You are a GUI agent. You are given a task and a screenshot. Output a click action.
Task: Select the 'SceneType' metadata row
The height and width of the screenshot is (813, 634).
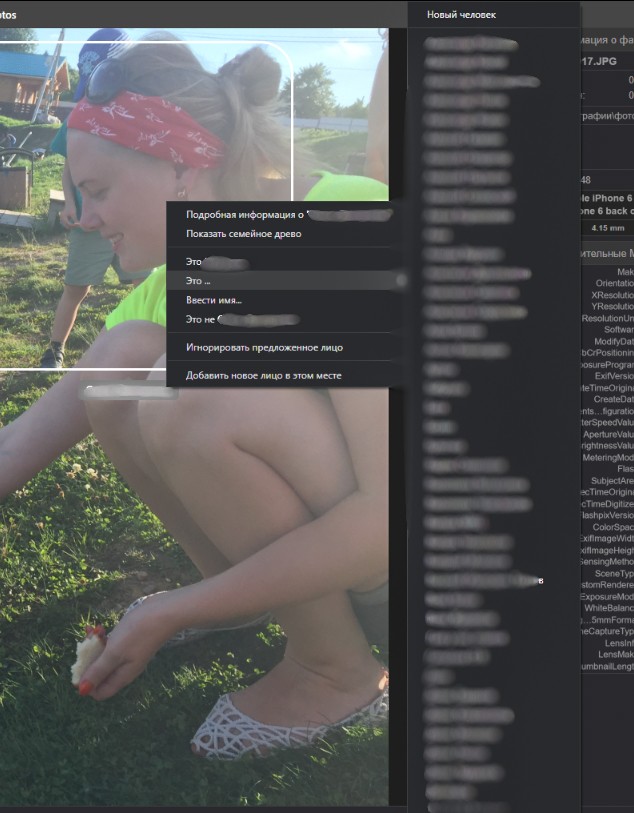614,573
